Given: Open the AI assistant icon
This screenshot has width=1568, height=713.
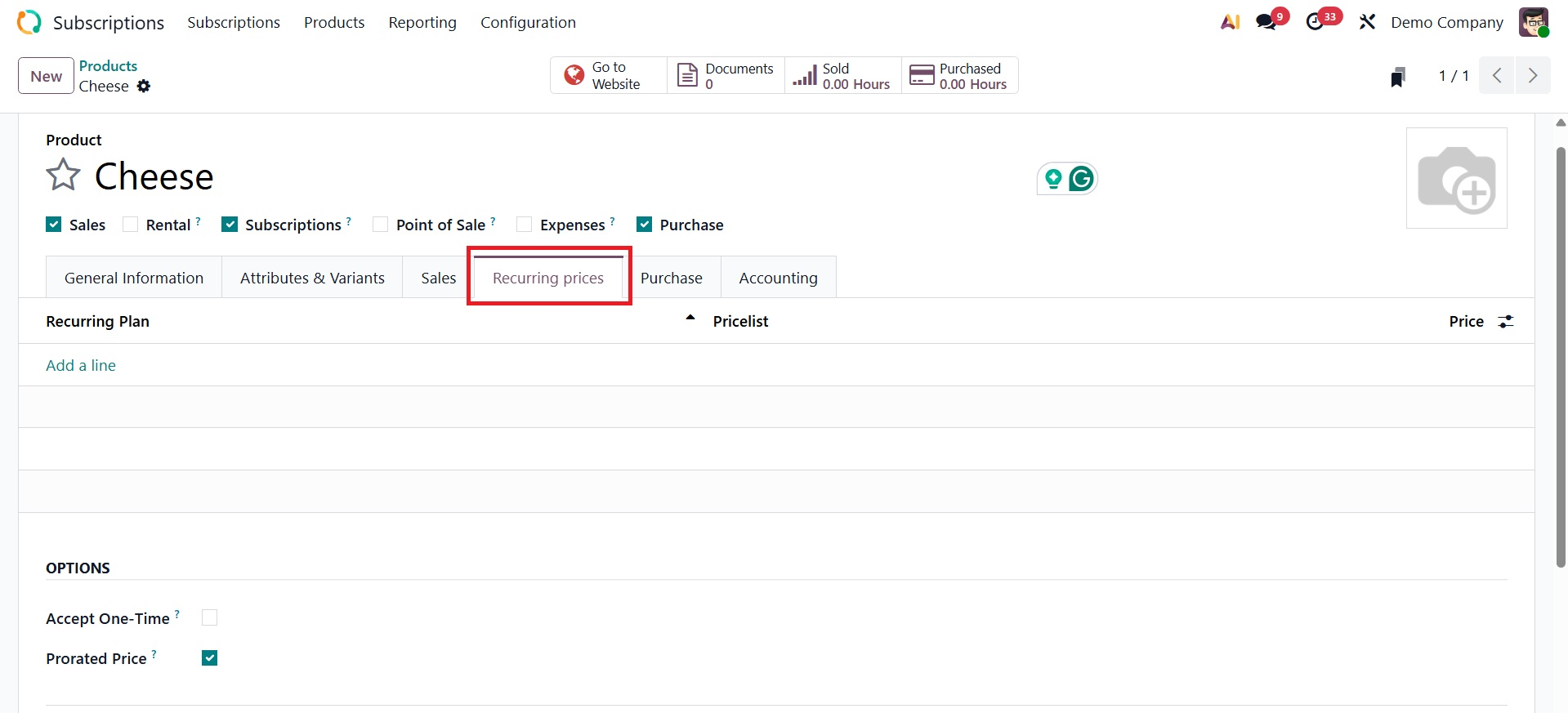Looking at the screenshot, I should pos(1230,22).
